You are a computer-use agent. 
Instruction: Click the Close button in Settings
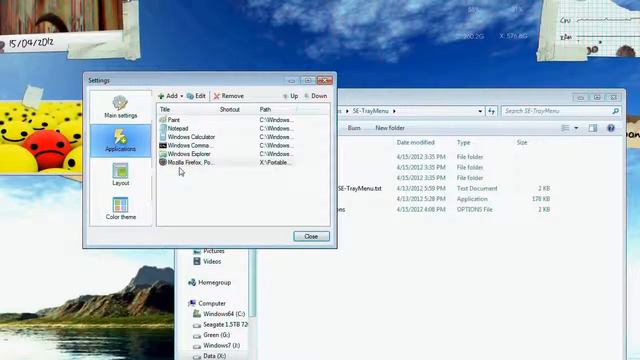311,236
